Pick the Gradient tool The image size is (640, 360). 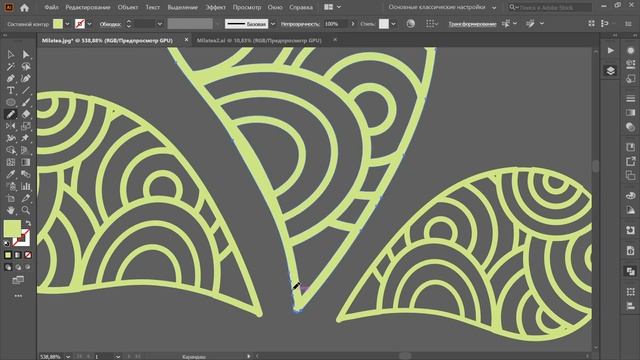26,162
